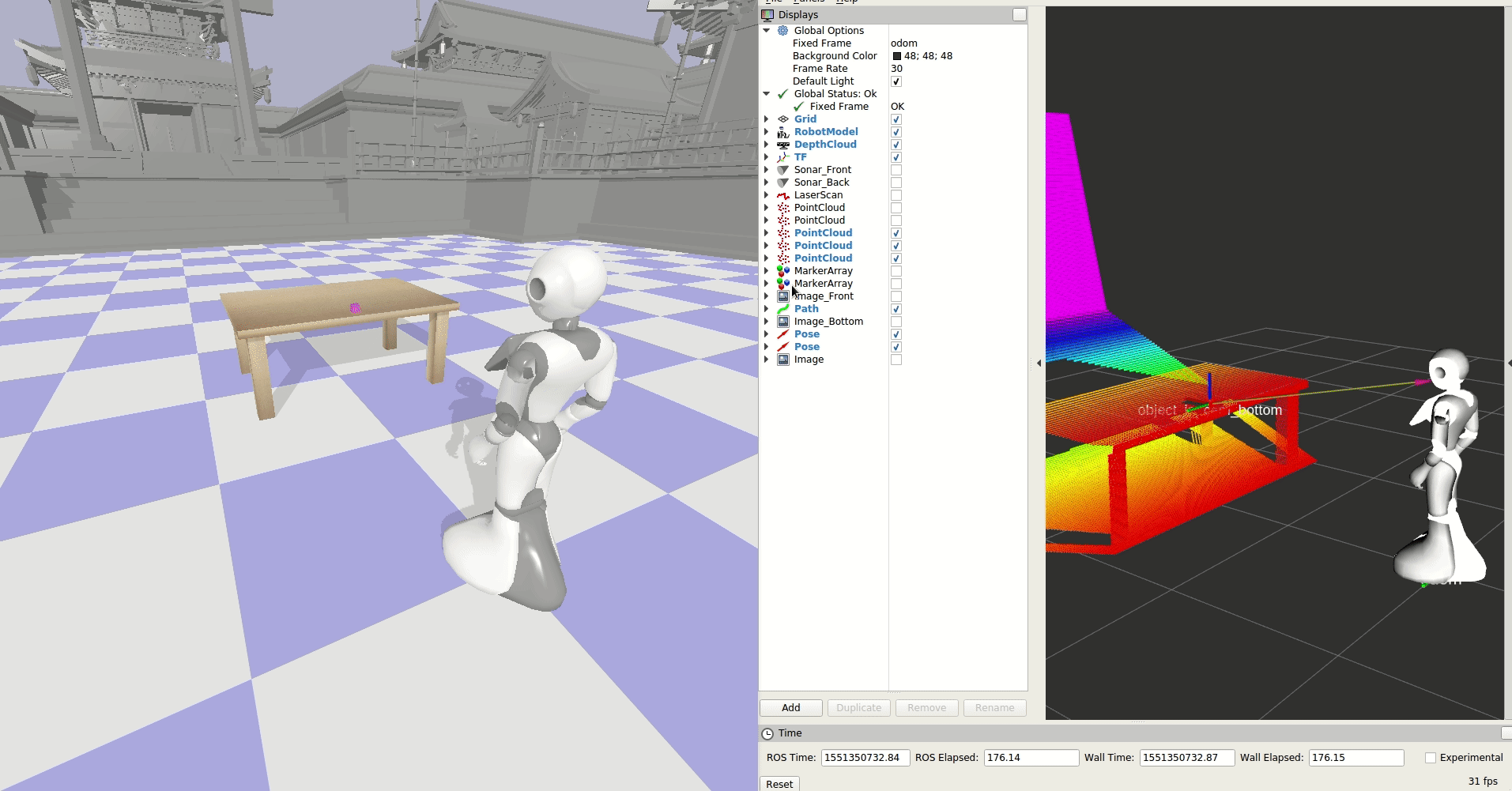Expand the LaserScan properties
Viewport: 1512px width, 791px height.
766,194
